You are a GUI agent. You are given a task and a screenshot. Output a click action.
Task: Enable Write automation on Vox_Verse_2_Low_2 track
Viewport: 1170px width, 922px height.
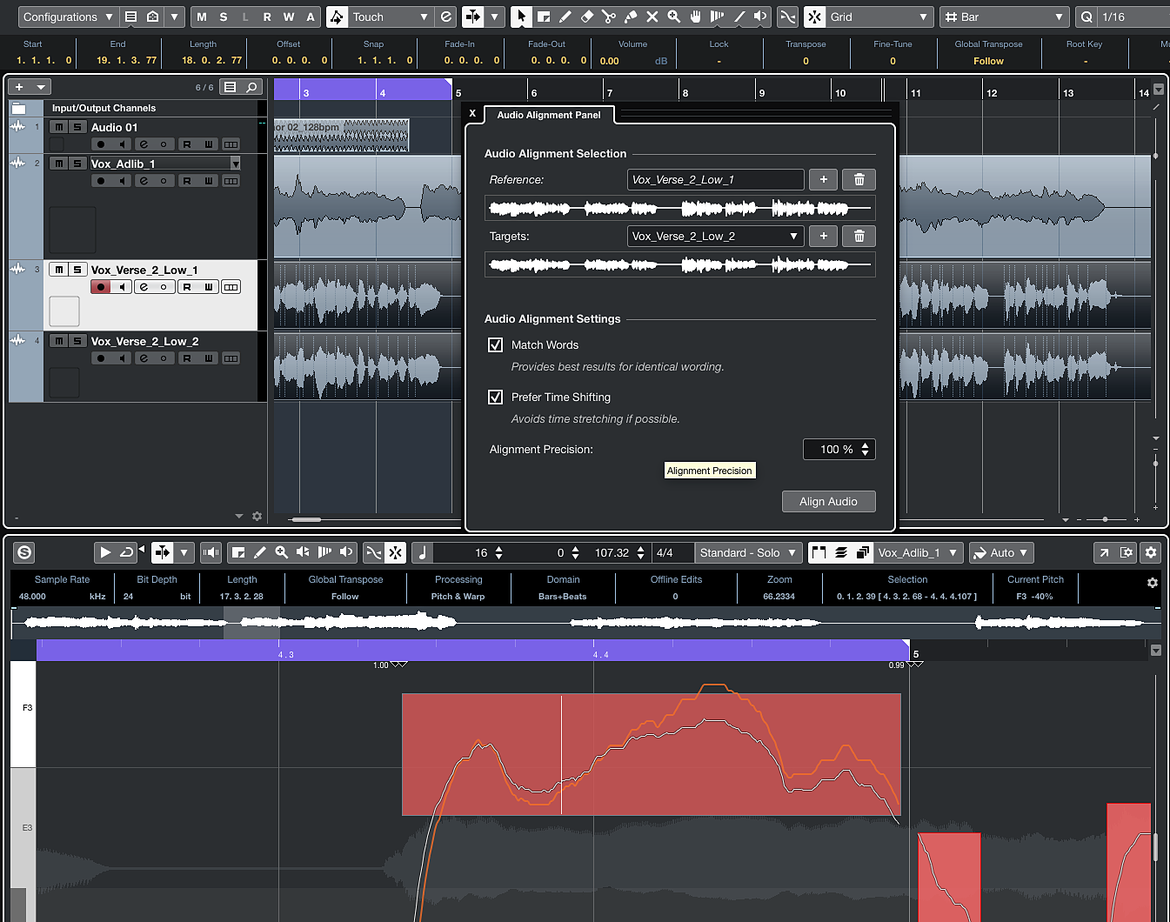(208, 359)
